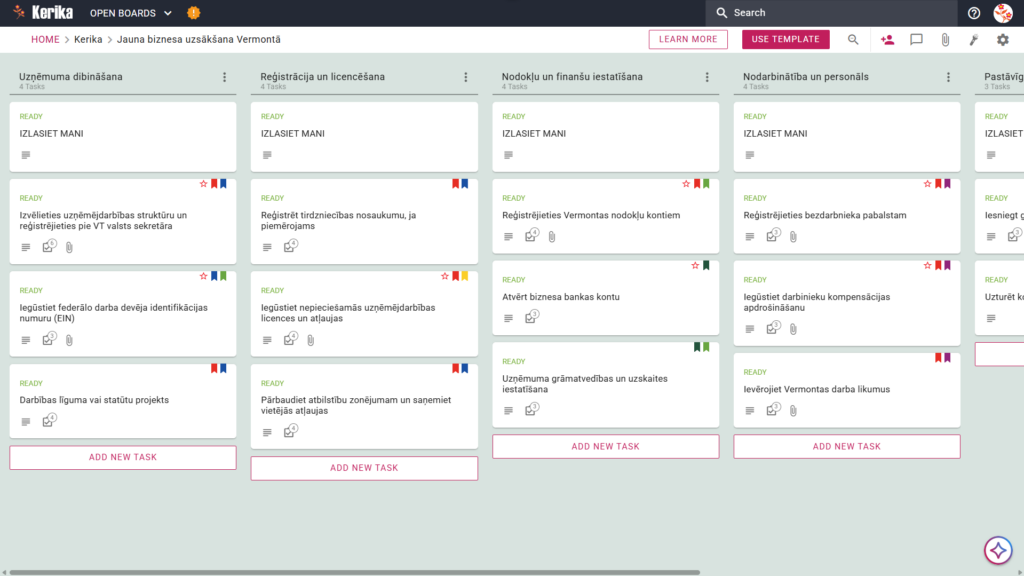Click the horizontal scrollbar at bottom

(355, 573)
